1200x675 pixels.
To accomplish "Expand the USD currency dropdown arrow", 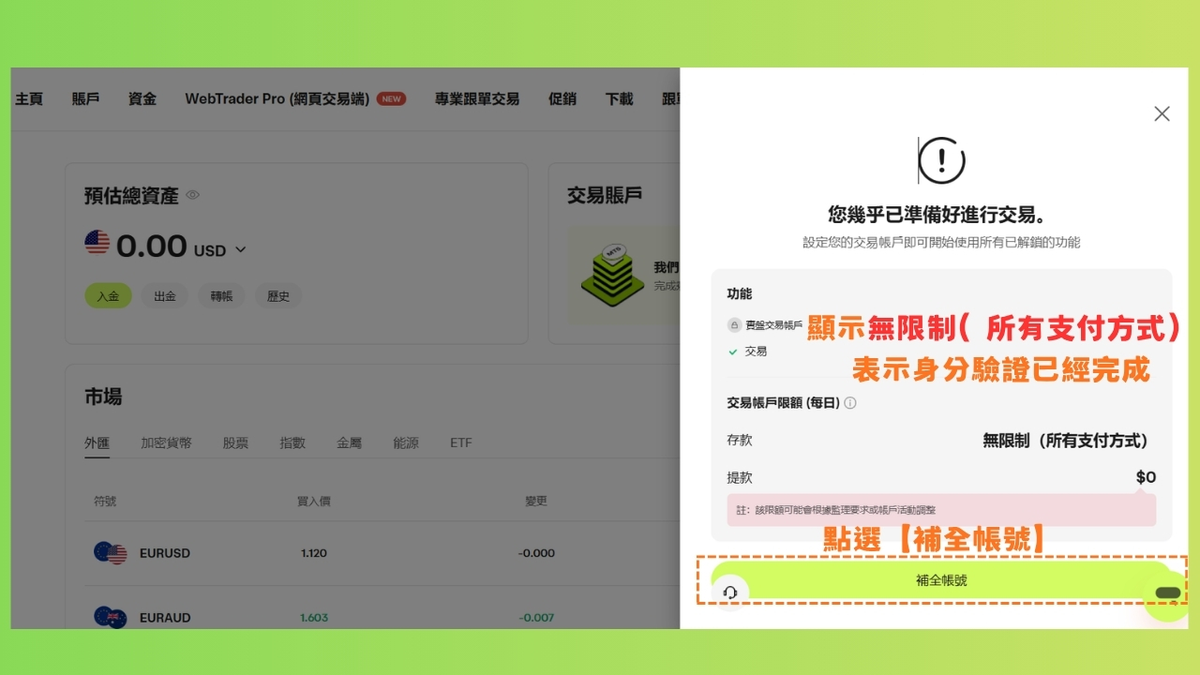I will tap(240, 250).
